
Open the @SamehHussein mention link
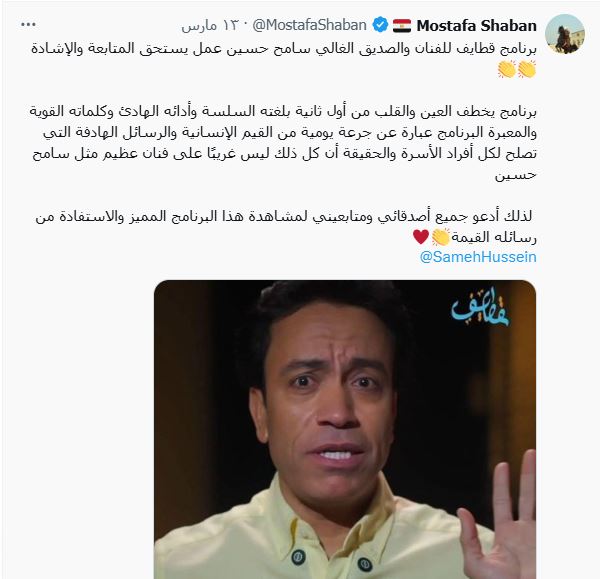point(478,257)
